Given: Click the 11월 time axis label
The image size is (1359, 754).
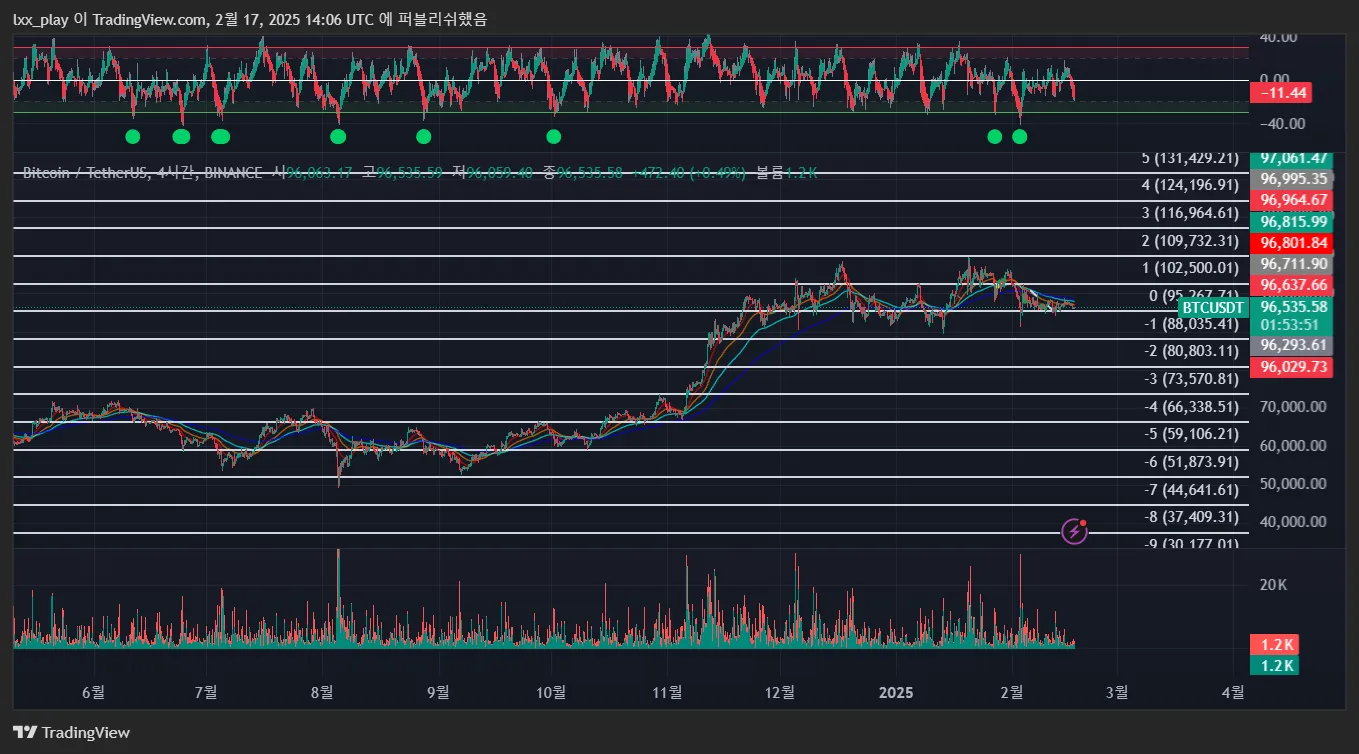Looking at the screenshot, I should [x=668, y=691].
